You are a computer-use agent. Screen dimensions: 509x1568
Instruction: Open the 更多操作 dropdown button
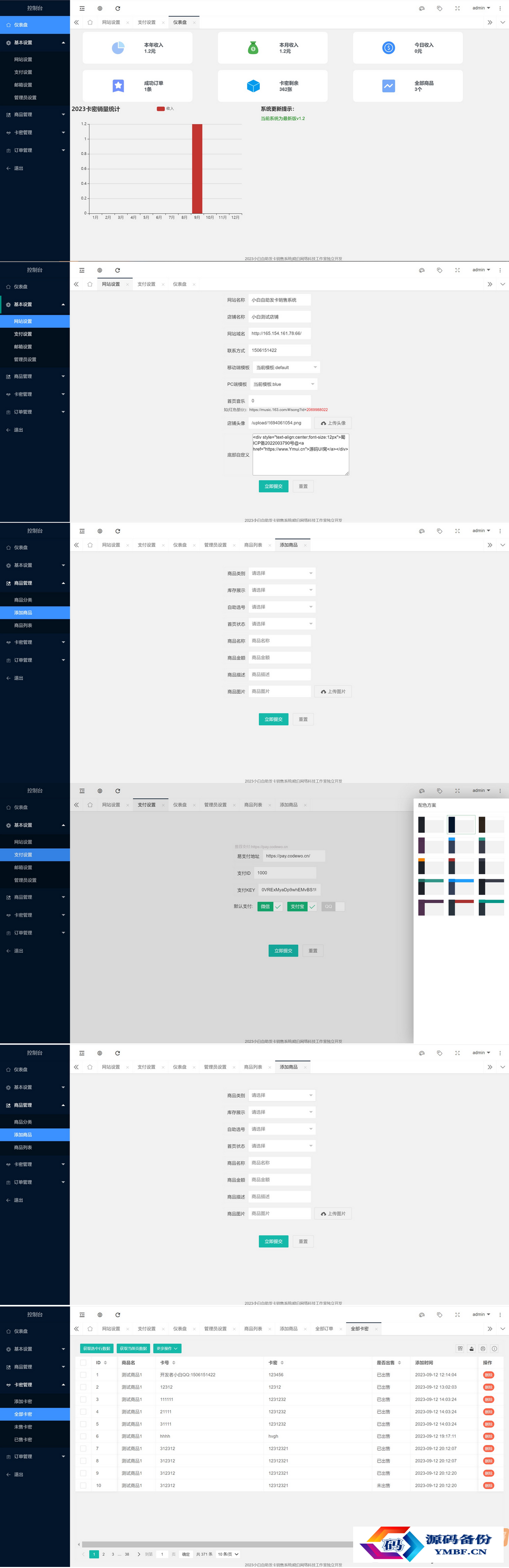click(167, 1348)
